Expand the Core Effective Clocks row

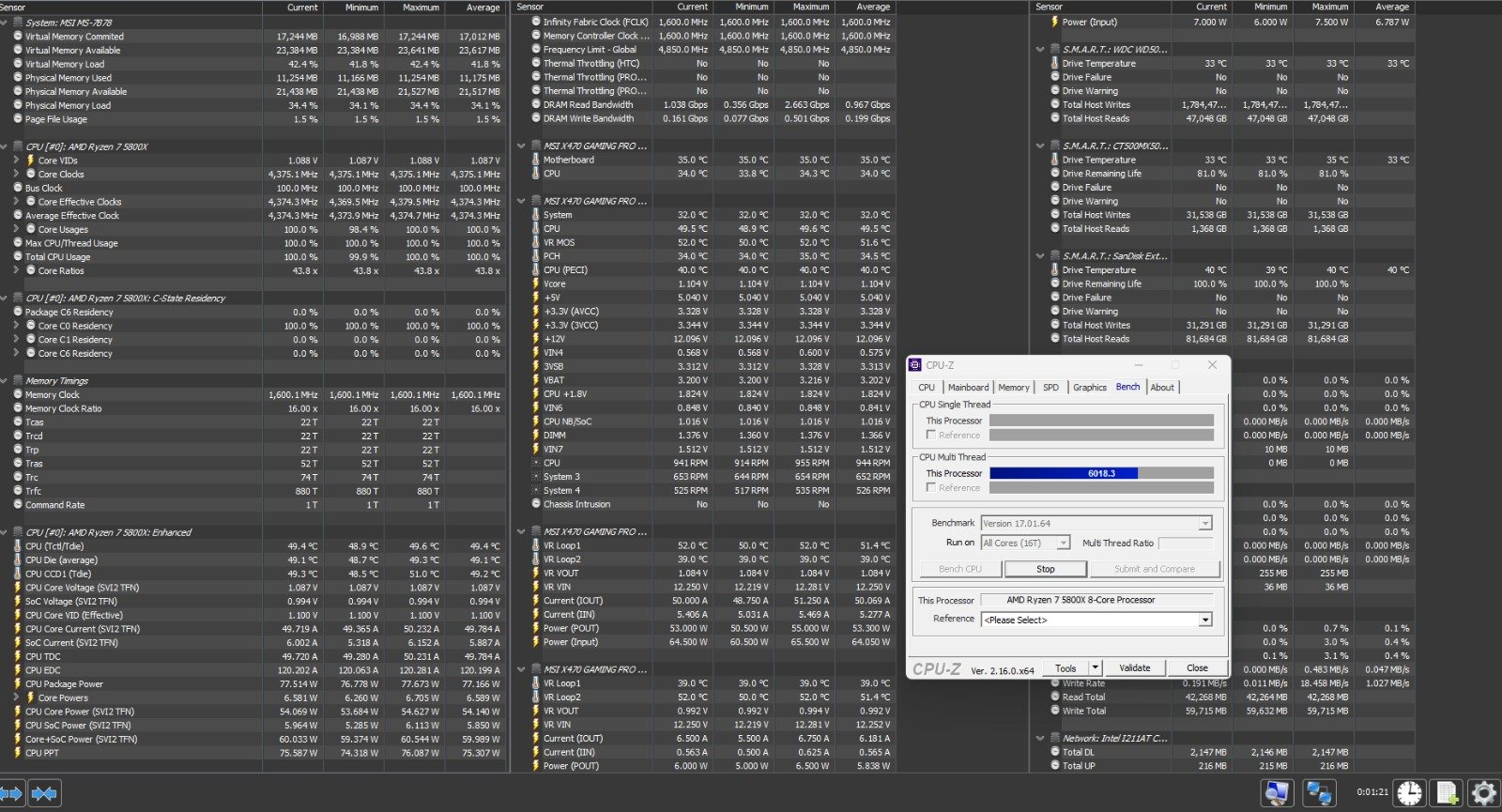[x=17, y=202]
